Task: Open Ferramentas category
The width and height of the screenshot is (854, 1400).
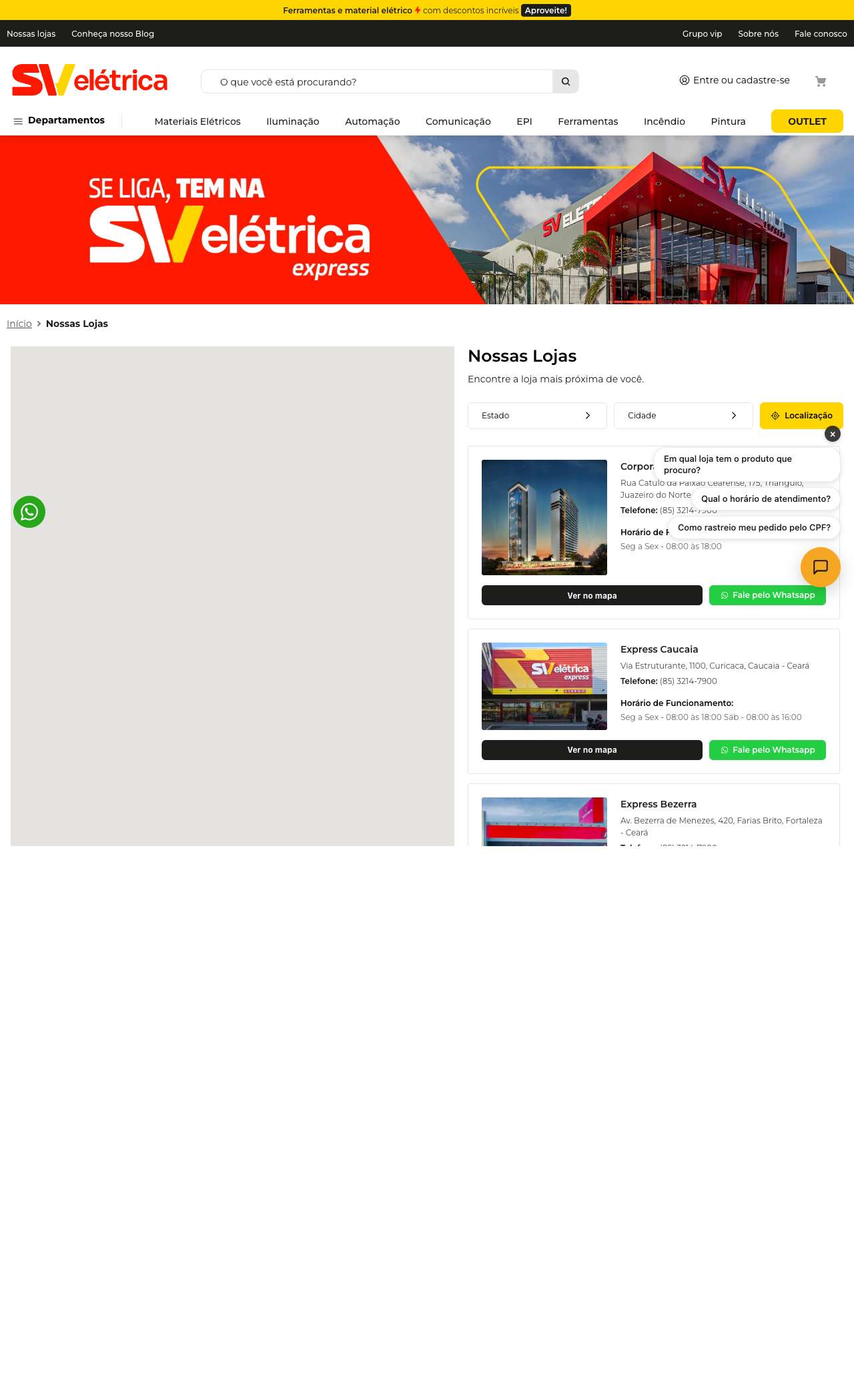Action: pos(588,121)
